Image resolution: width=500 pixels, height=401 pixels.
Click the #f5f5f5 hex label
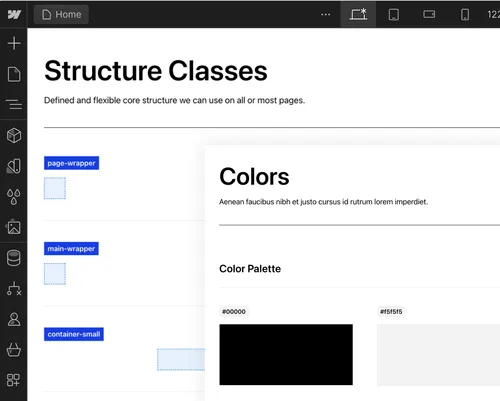pos(391,312)
